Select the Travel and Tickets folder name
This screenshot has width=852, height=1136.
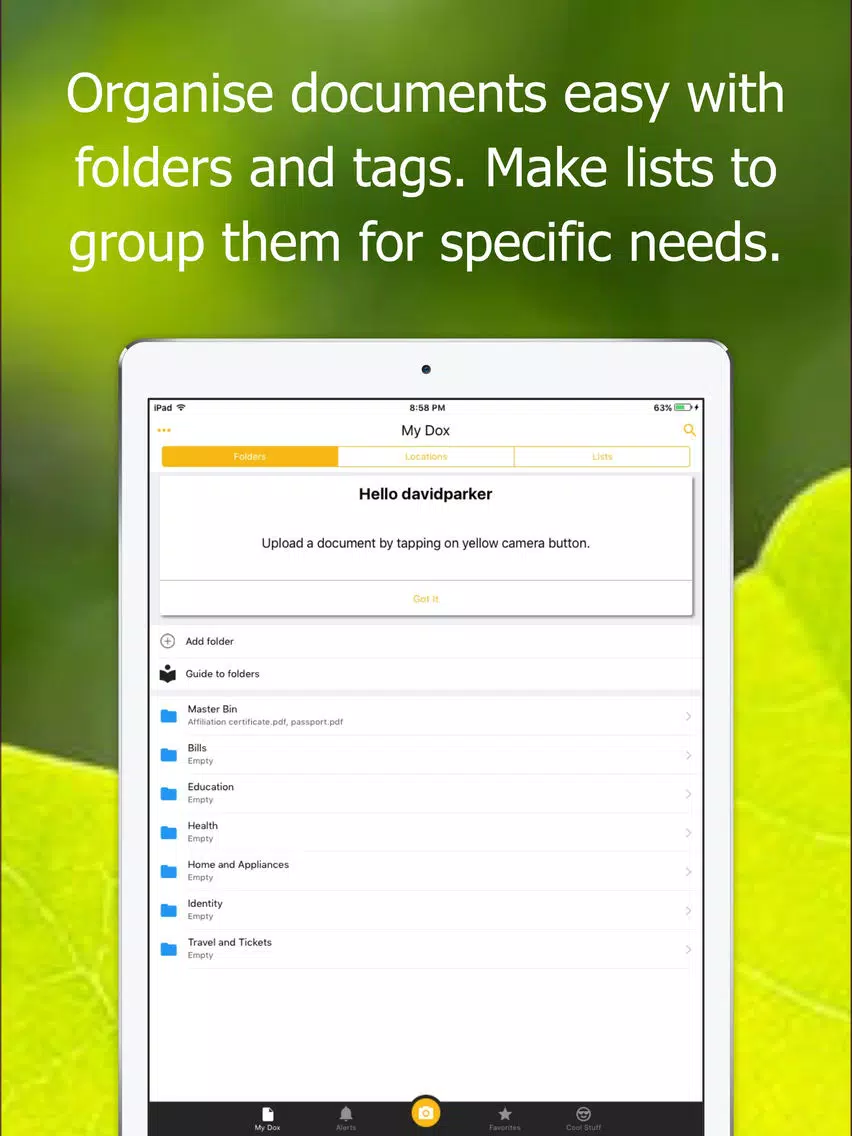click(230, 943)
